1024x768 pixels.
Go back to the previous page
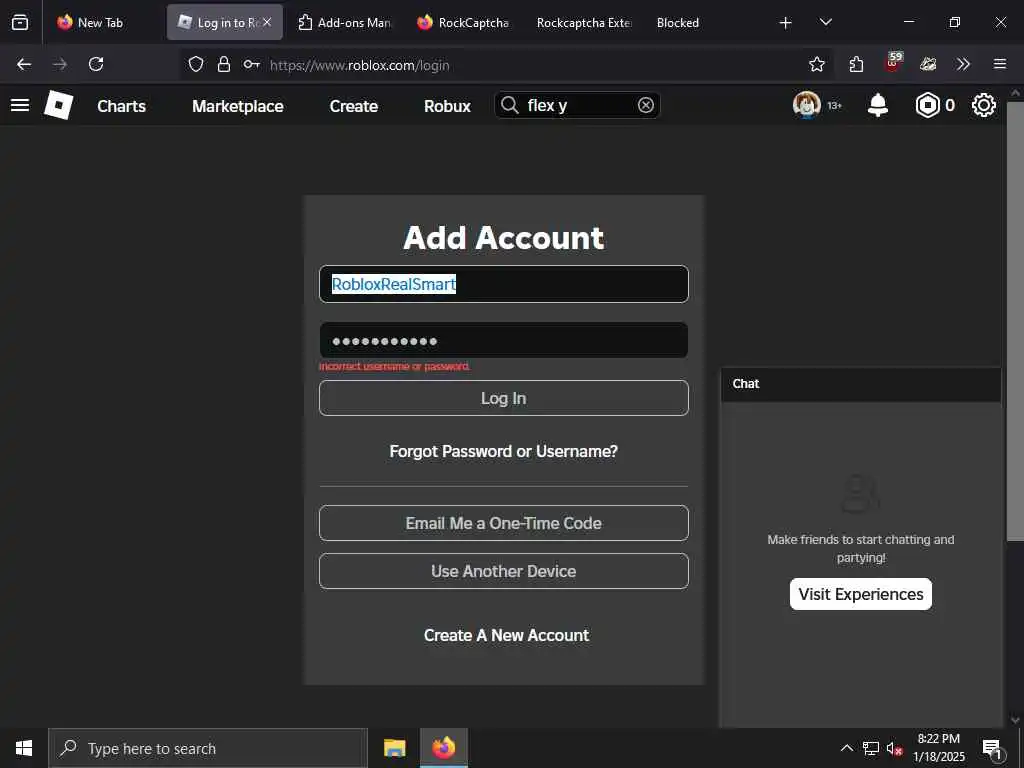click(24, 64)
